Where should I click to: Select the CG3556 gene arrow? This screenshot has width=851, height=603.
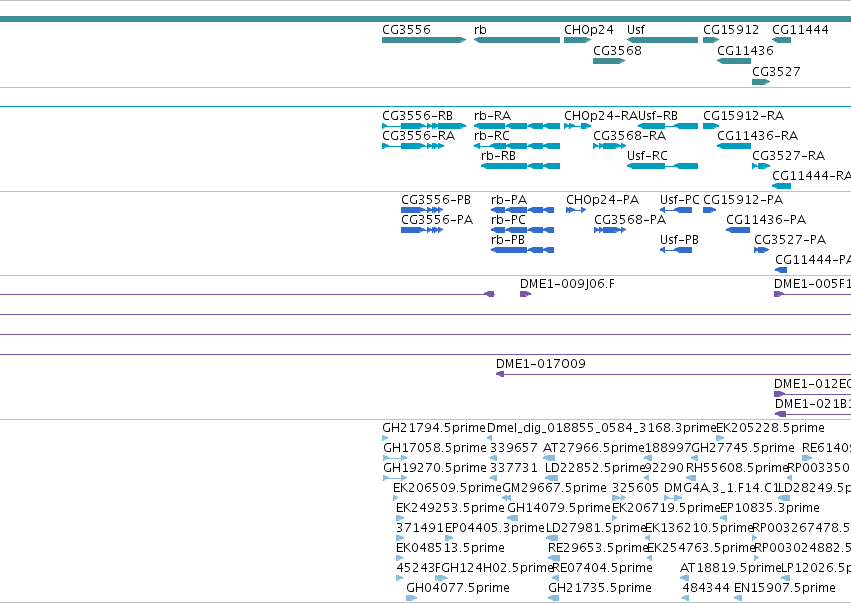pos(424,40)
